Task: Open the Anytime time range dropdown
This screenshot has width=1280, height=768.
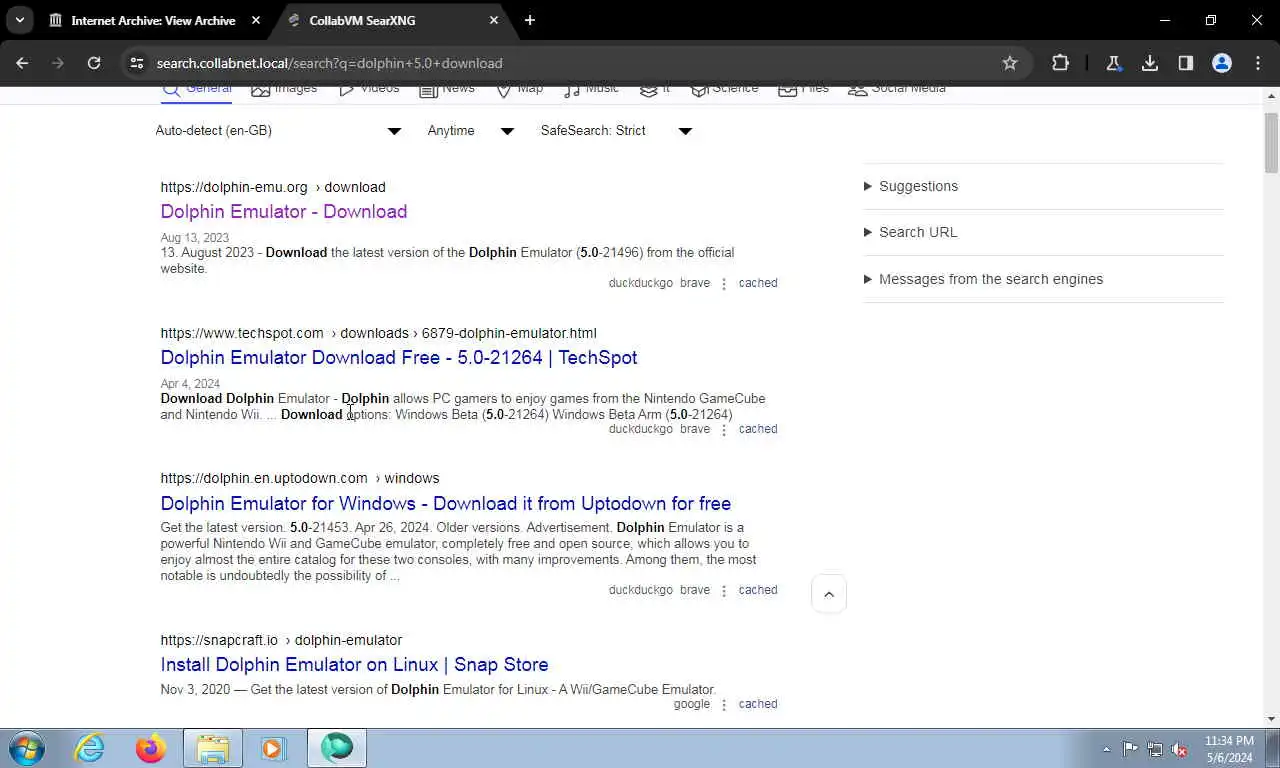Action: [470, 131]
